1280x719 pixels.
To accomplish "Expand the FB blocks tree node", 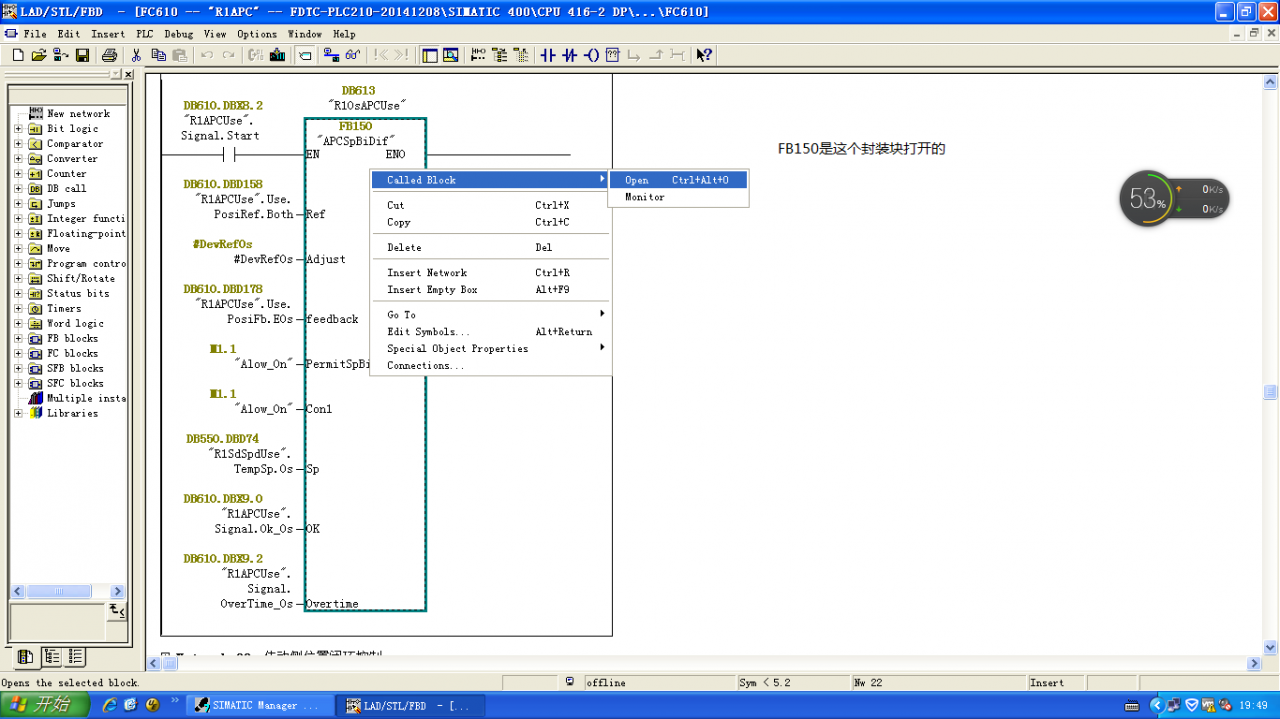I will coord(18,338).
